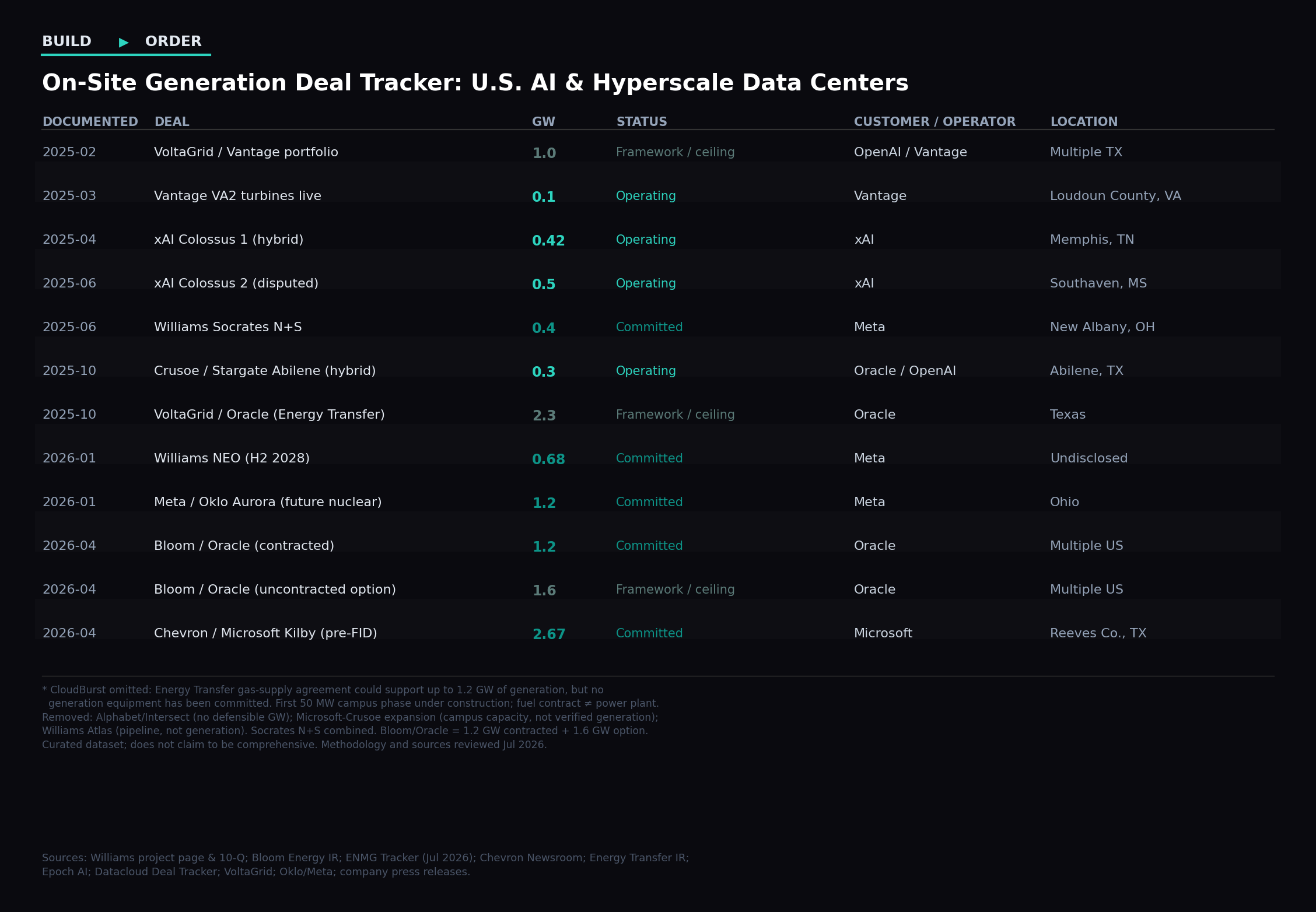
Task: Select the BUILD tab label
Action: [x=66, y=41]
